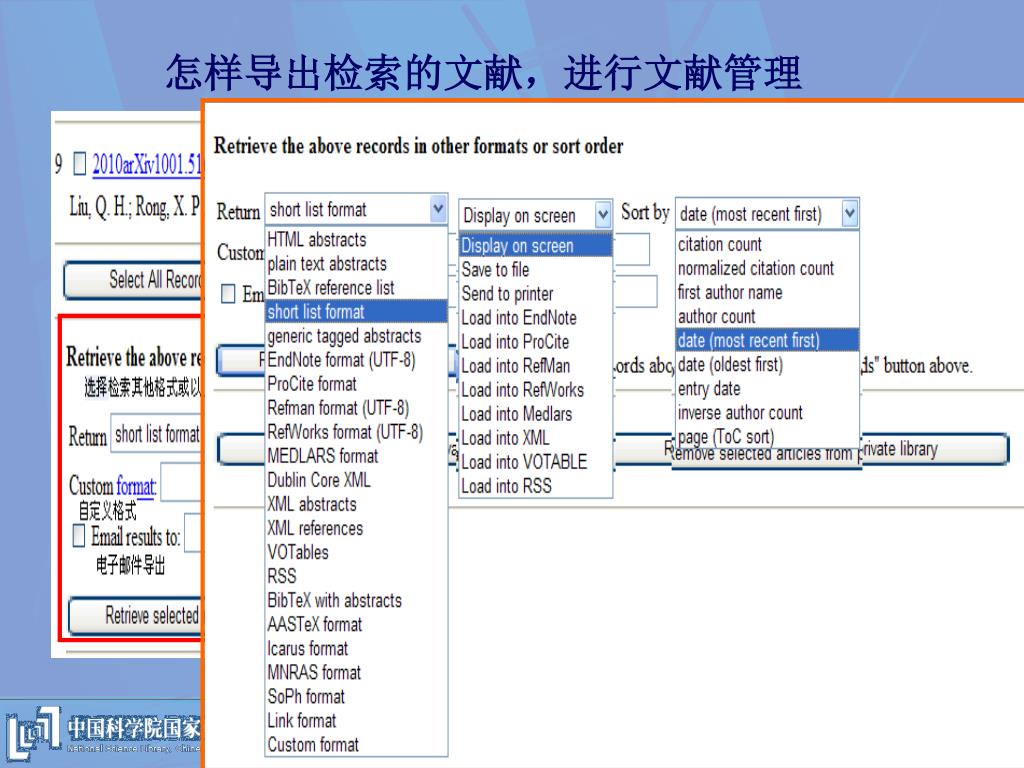Sort by entry date
Screen dimensions: 1024x768
pyautogui.click(x=767, y=389)
